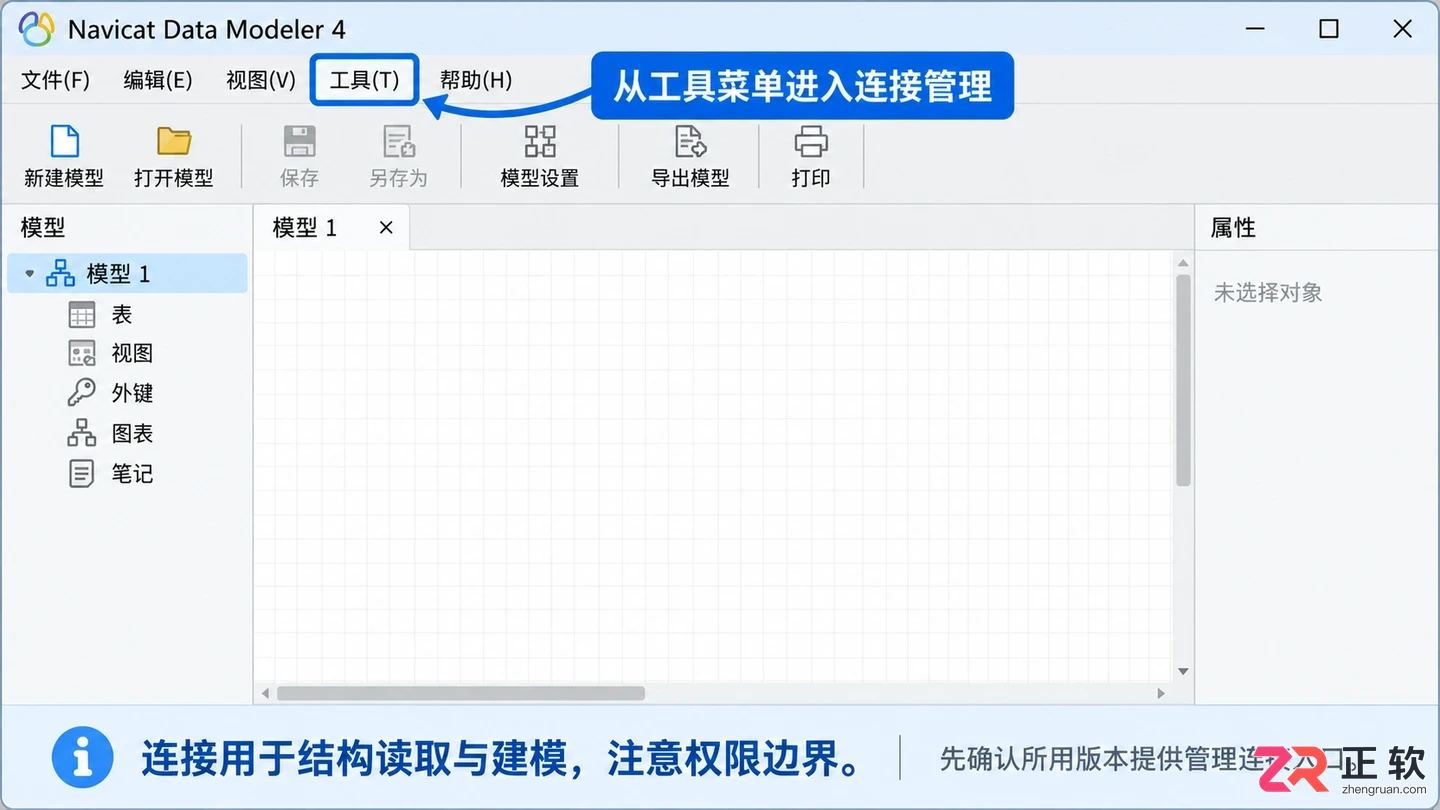Click the 新建模型 new model icon
Screen dimensions: 1440x810
(x=64, y=141)
